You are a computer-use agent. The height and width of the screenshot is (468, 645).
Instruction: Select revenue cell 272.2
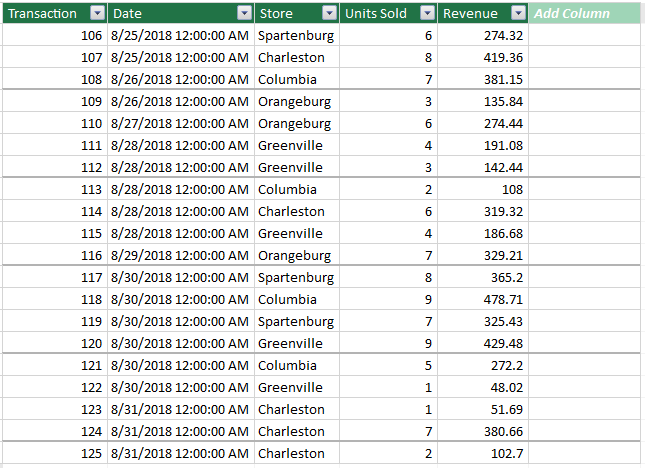point(483,365)
